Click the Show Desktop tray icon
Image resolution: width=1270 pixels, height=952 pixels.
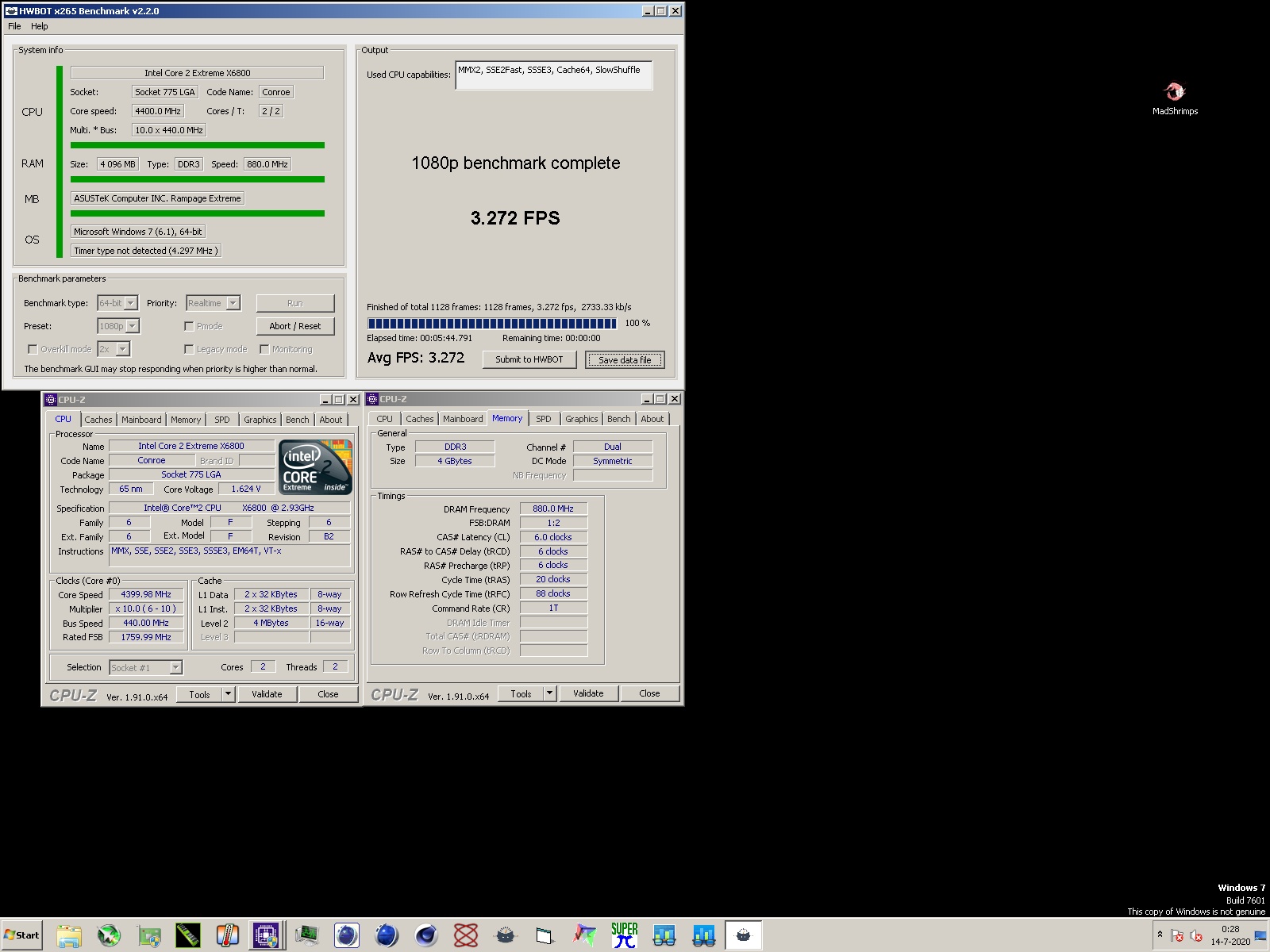click(1260, 935)
